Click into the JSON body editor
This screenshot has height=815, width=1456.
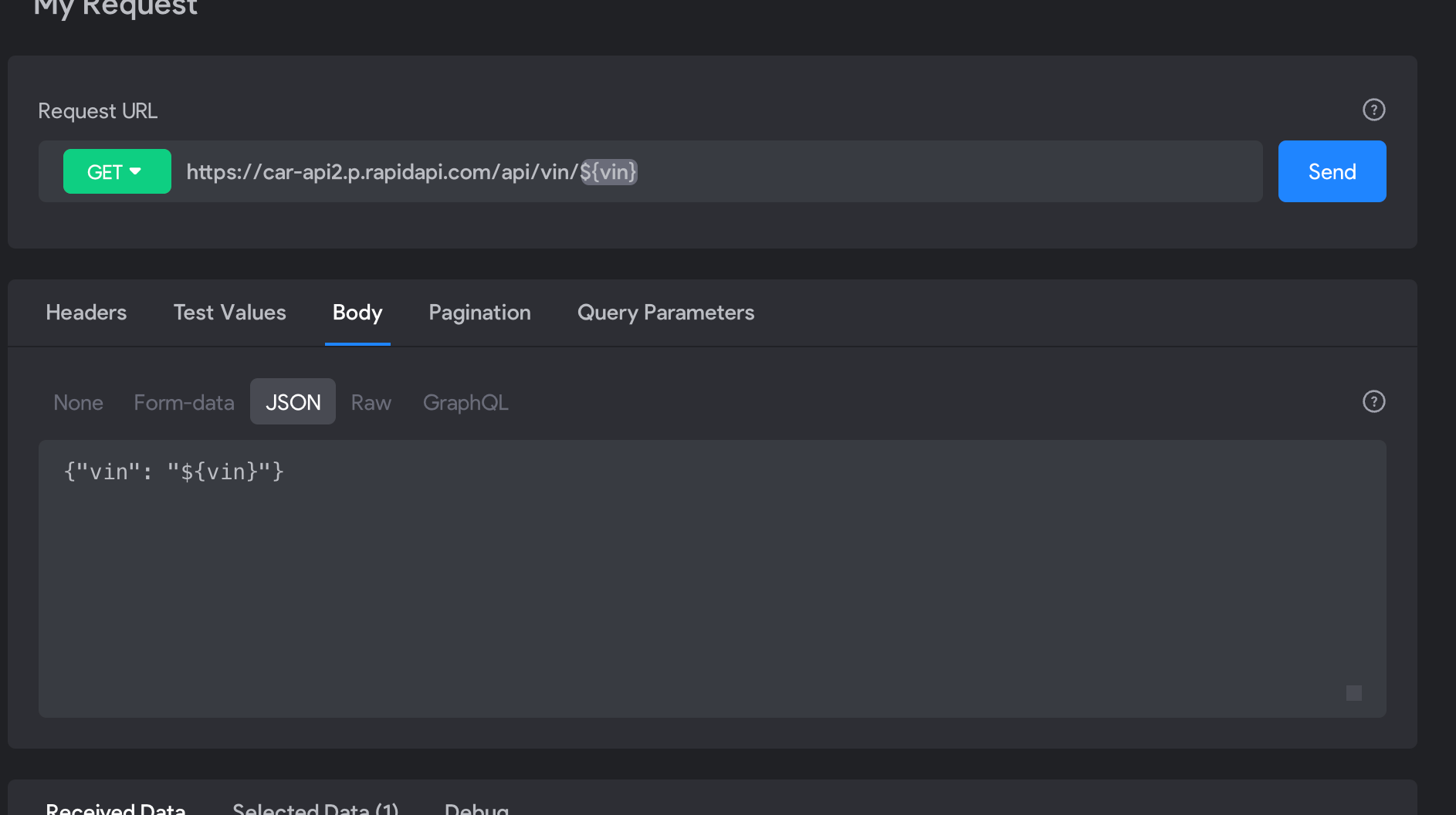(x=712, y=579)
